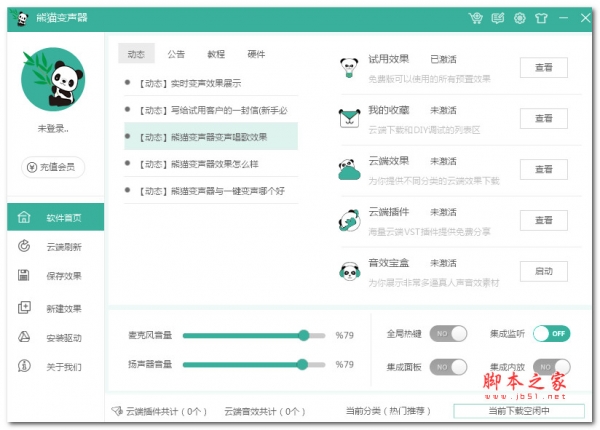Click the panda lightbulb icon for 试用效果
The image size is (600, 430).
point(349,68)
